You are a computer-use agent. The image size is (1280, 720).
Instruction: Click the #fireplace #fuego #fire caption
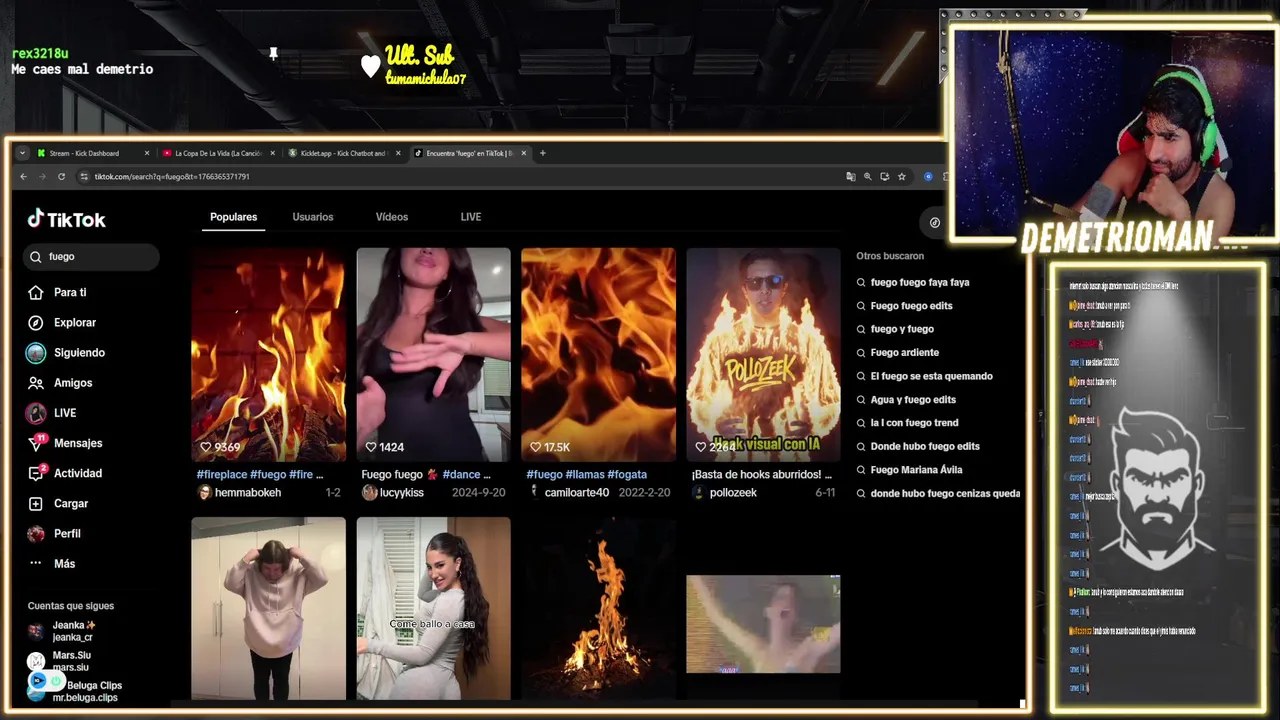pos(260,474)
